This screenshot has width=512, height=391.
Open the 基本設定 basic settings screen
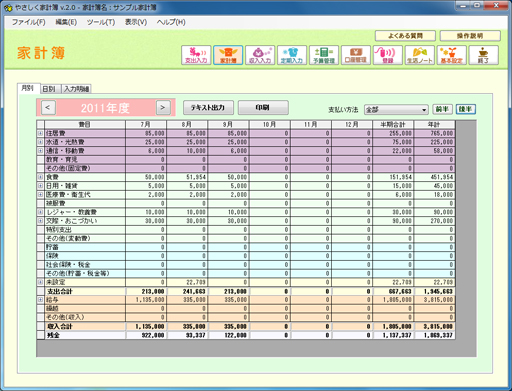click(451, 55)
